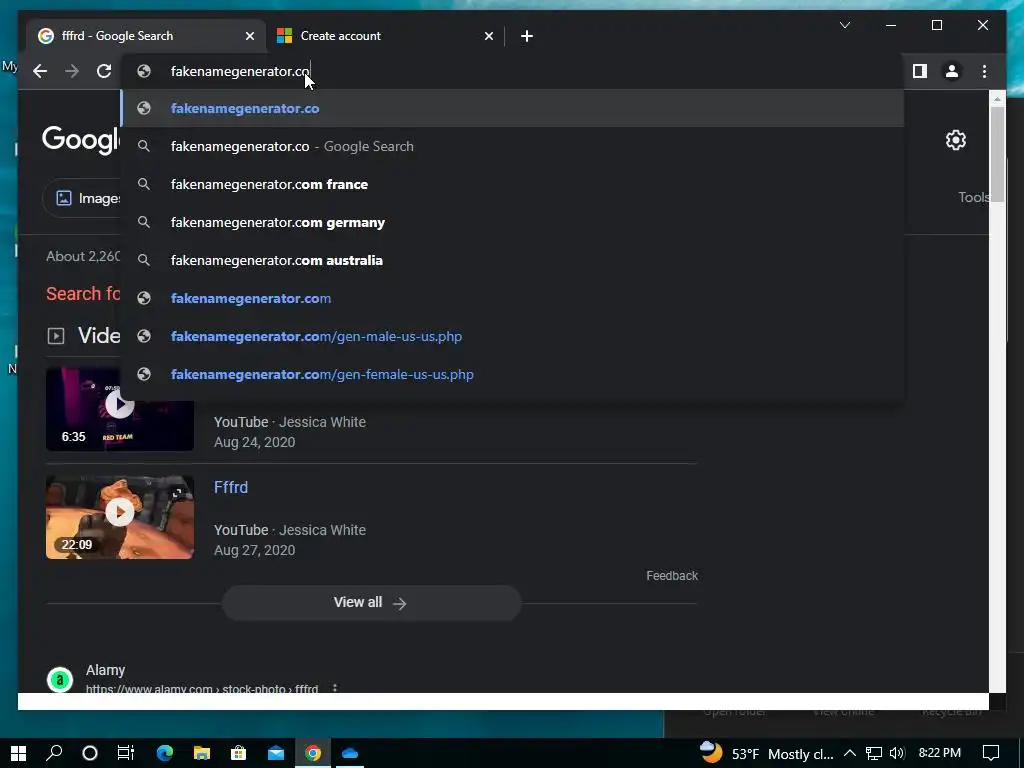Open the Images search filter
The image size is (1024, 768).
click(82, 198)
